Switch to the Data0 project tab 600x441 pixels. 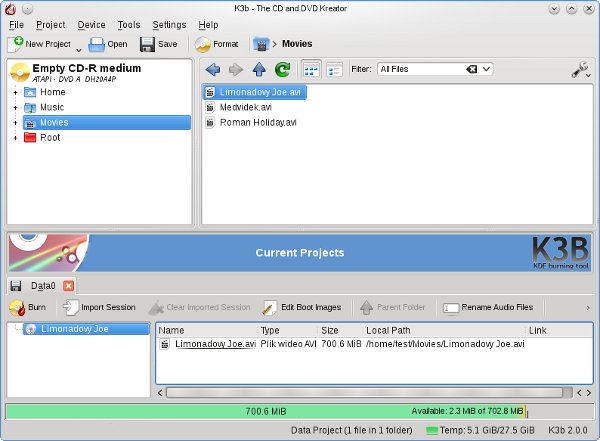pyautogui.click(x=43, y=286)
